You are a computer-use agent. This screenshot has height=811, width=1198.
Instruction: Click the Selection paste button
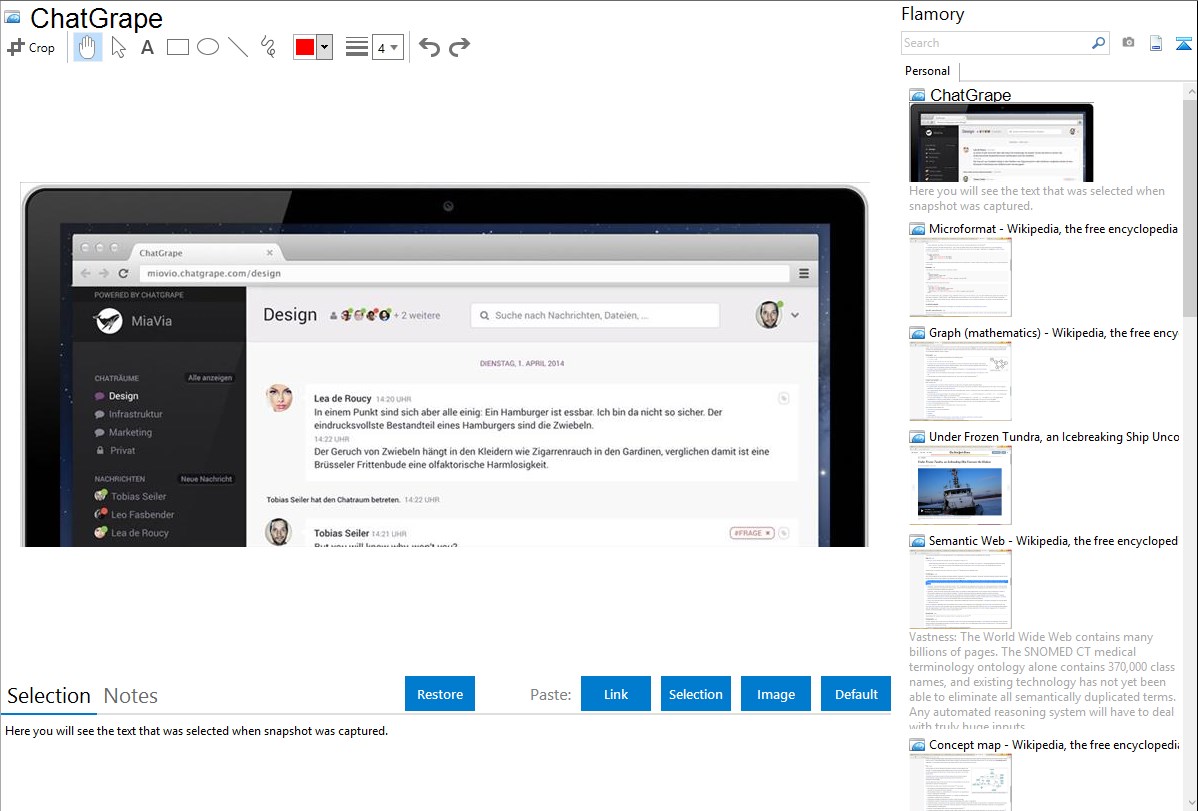tap(695, 694)
